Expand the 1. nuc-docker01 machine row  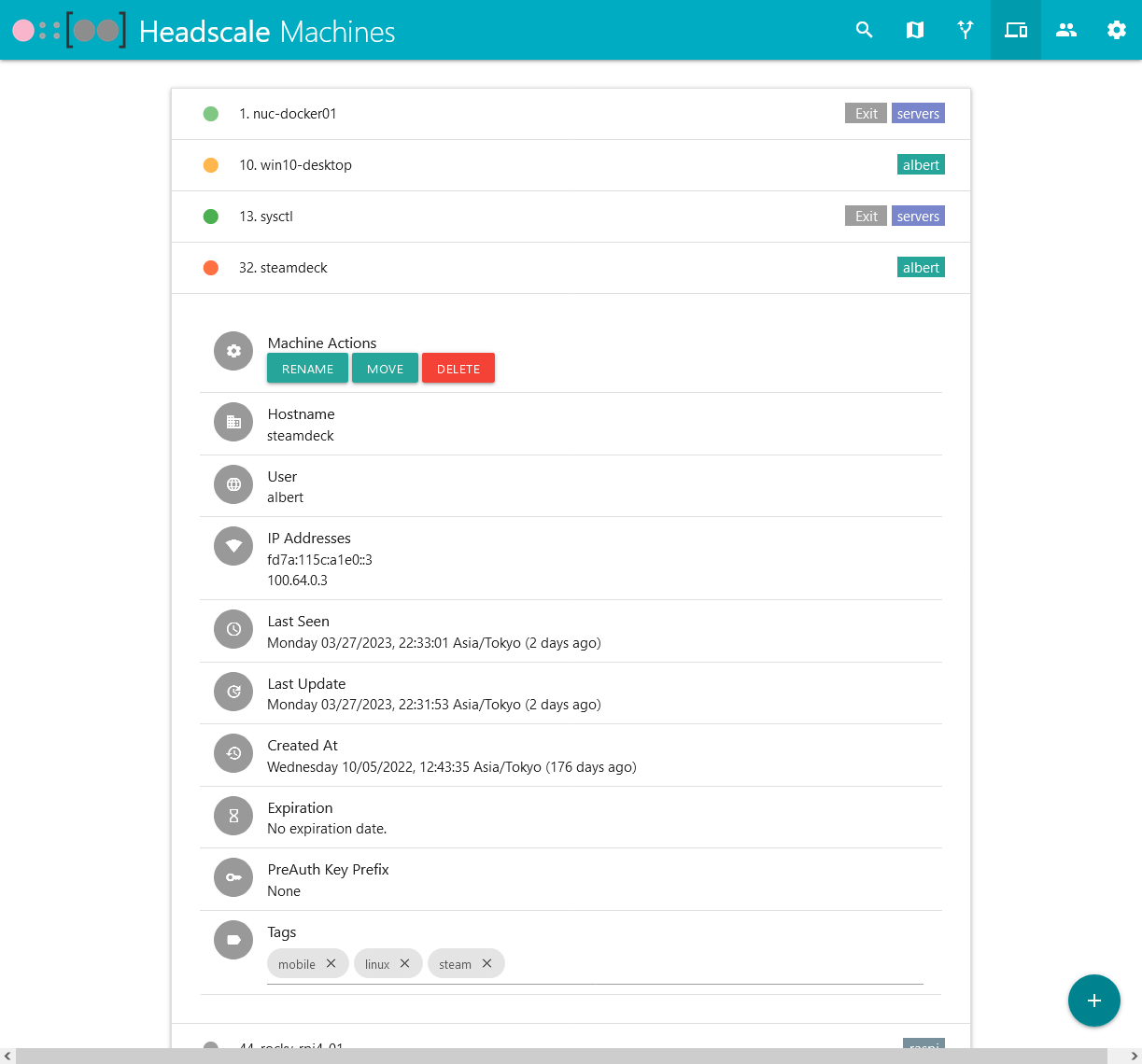tap(571, 114)
